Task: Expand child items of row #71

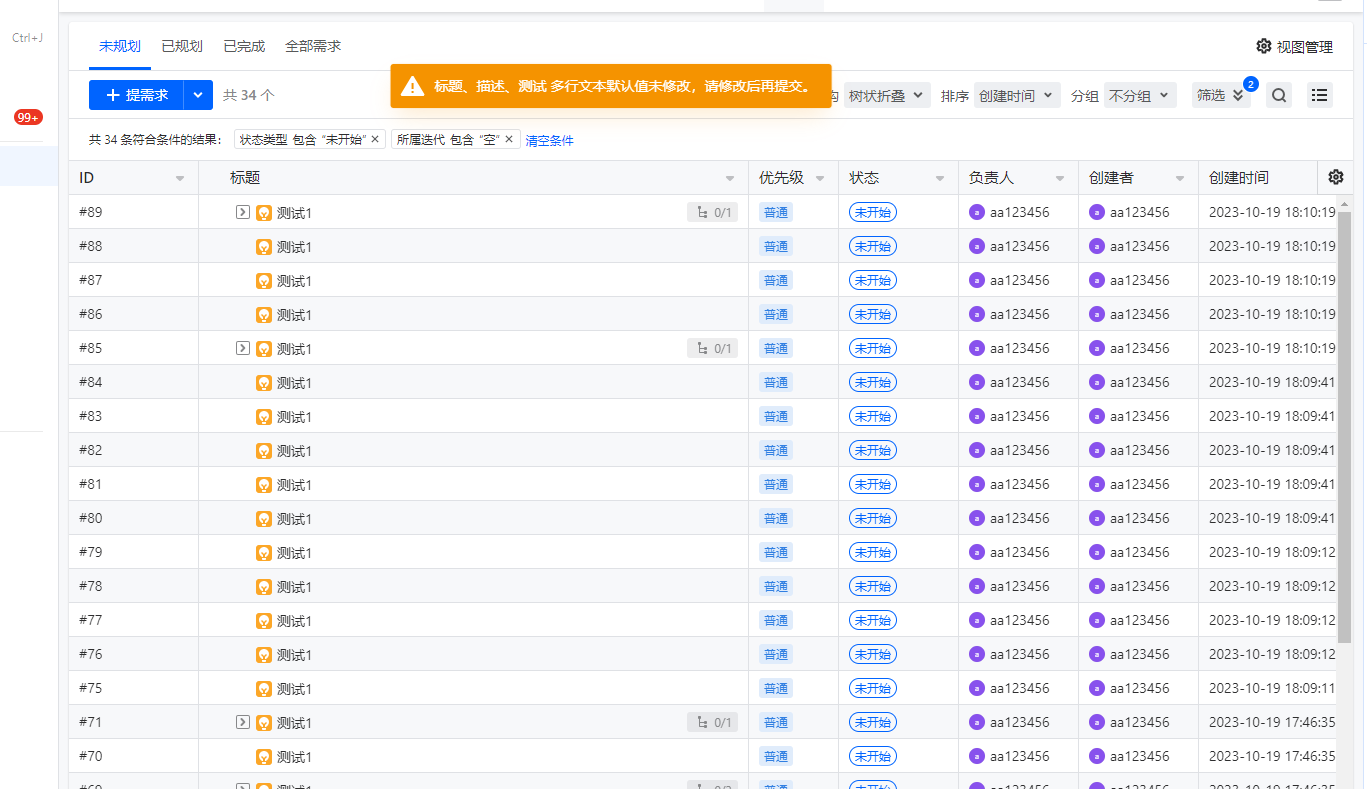Action: tap(242, 722)
